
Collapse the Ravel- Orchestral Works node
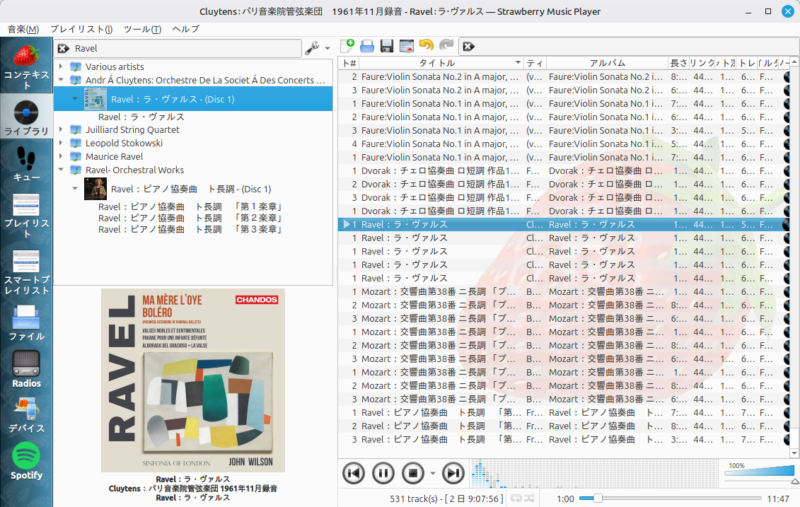click(61, 170)
